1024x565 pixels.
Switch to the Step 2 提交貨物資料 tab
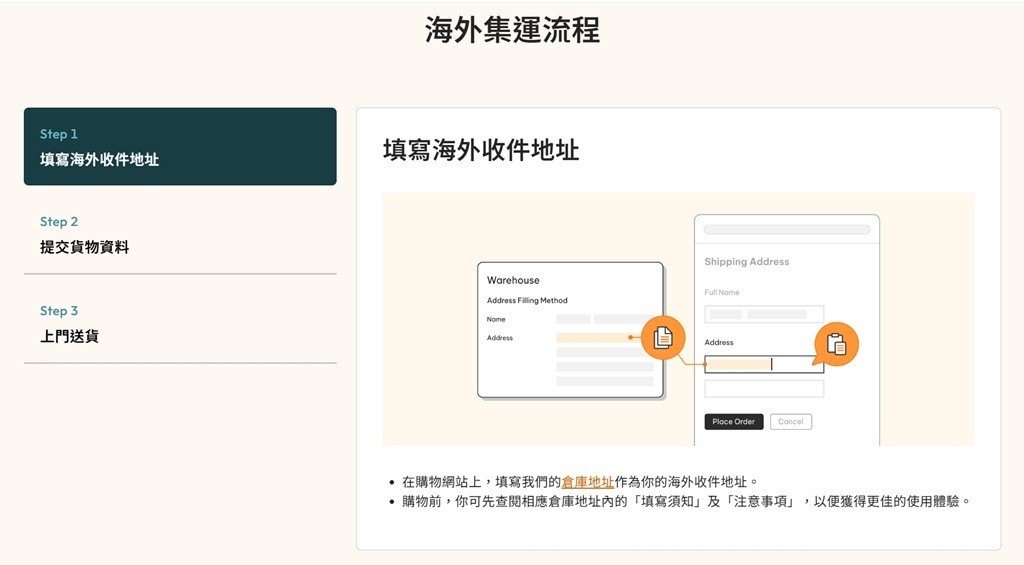(x=180, y=234)
